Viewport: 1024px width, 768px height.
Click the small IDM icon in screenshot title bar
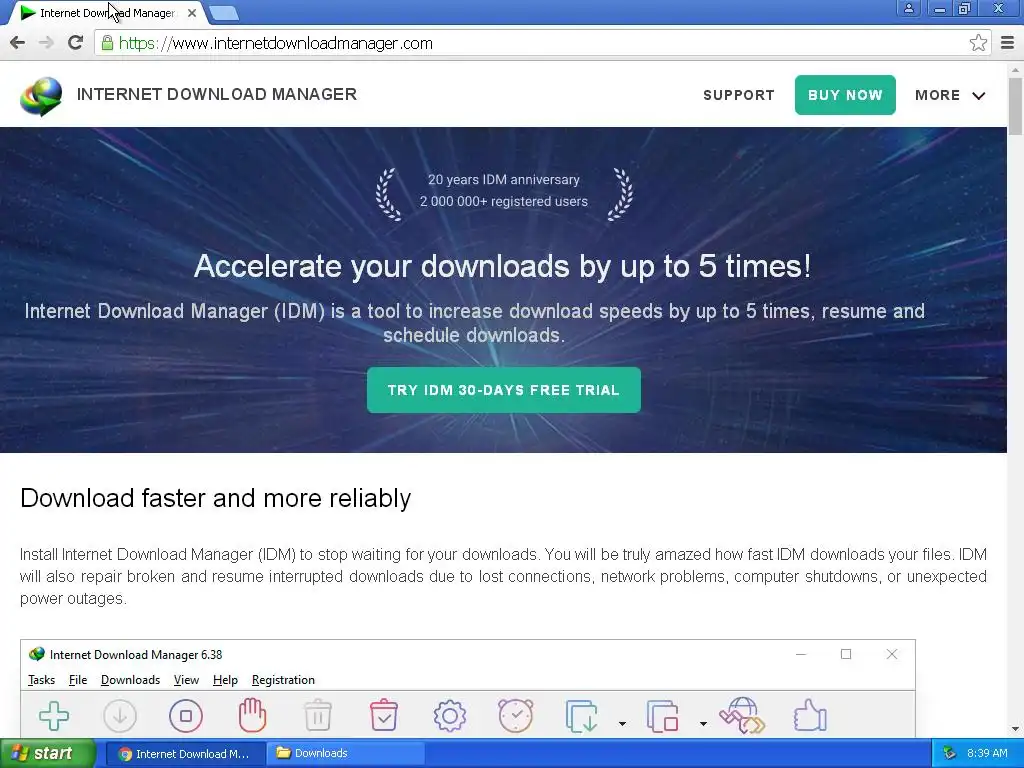pos(37,654)
